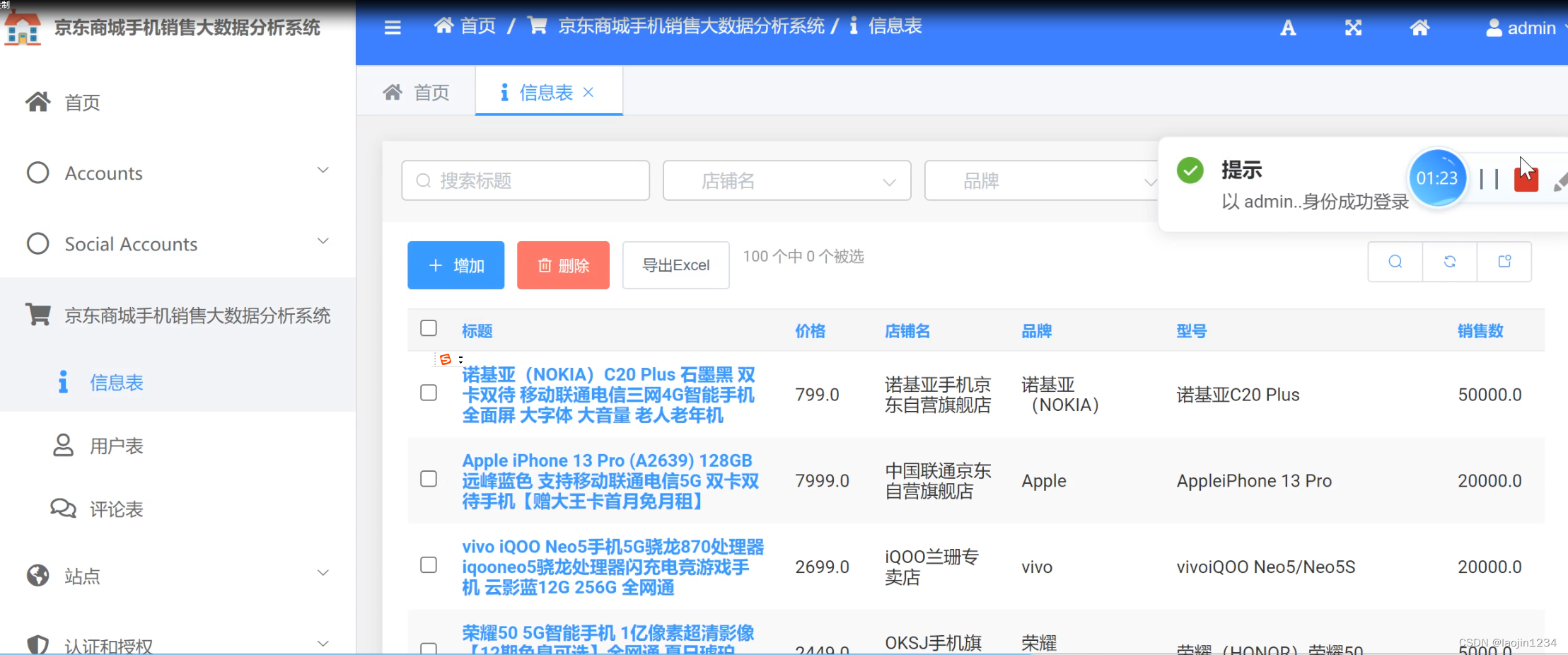Open the vivo iQOO Neo5 title link
This screenshot has width=1568, height=655.
[x=613, y=567]
